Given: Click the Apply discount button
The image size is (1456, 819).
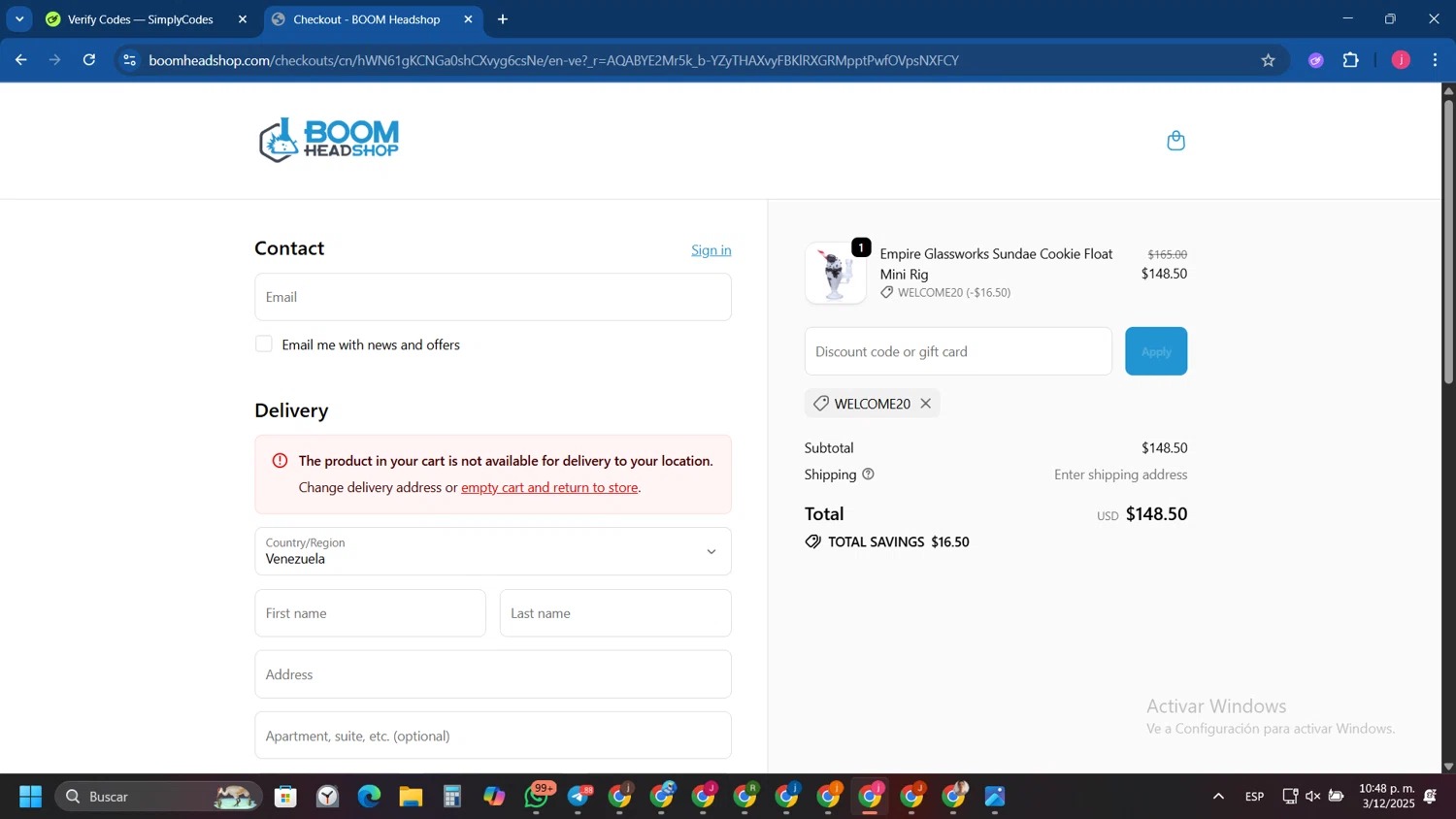Looking at the screenshot, I should coord(1156,351).
